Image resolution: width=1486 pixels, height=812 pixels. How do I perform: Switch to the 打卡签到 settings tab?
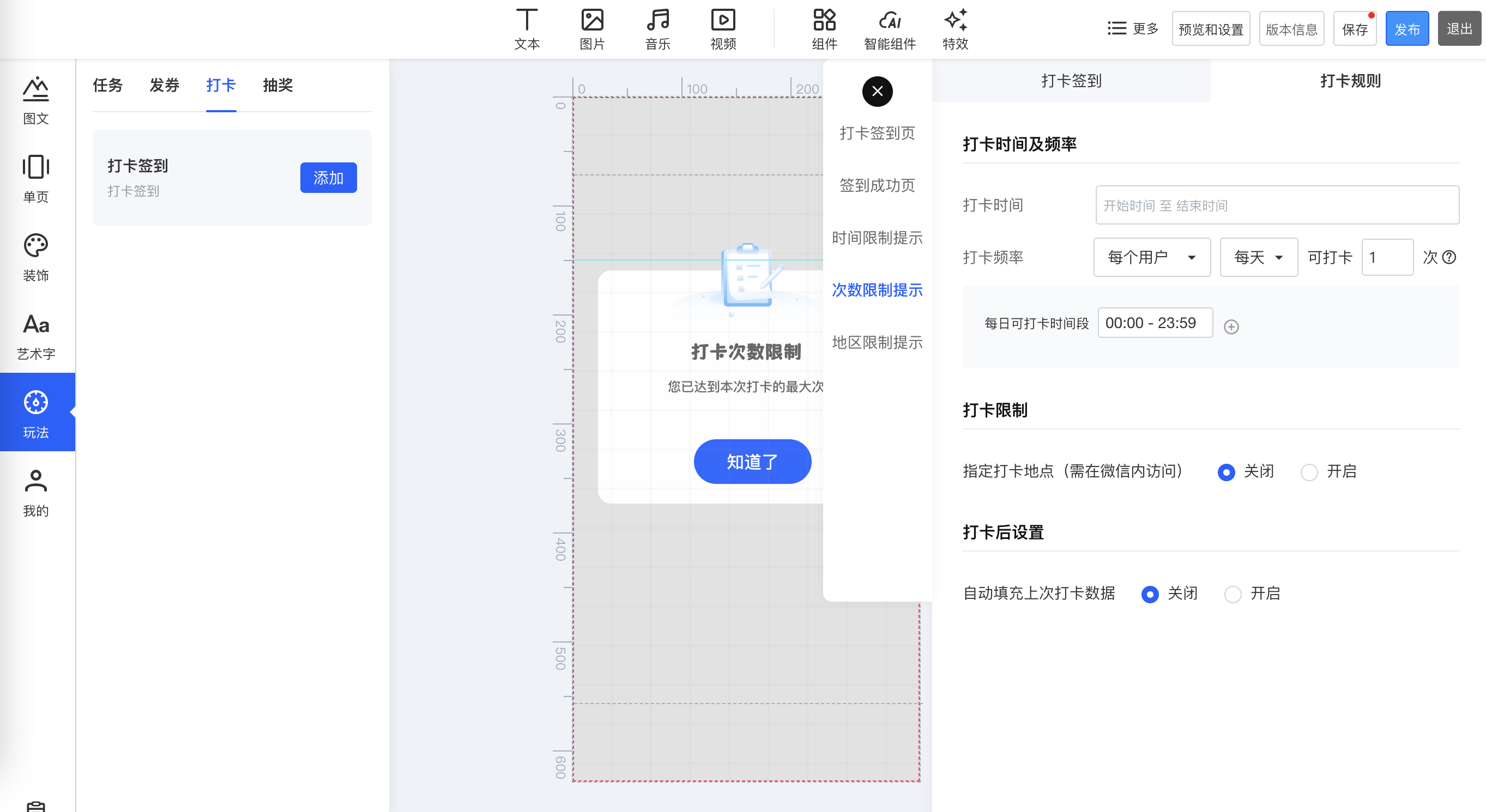coord(1071,81)
